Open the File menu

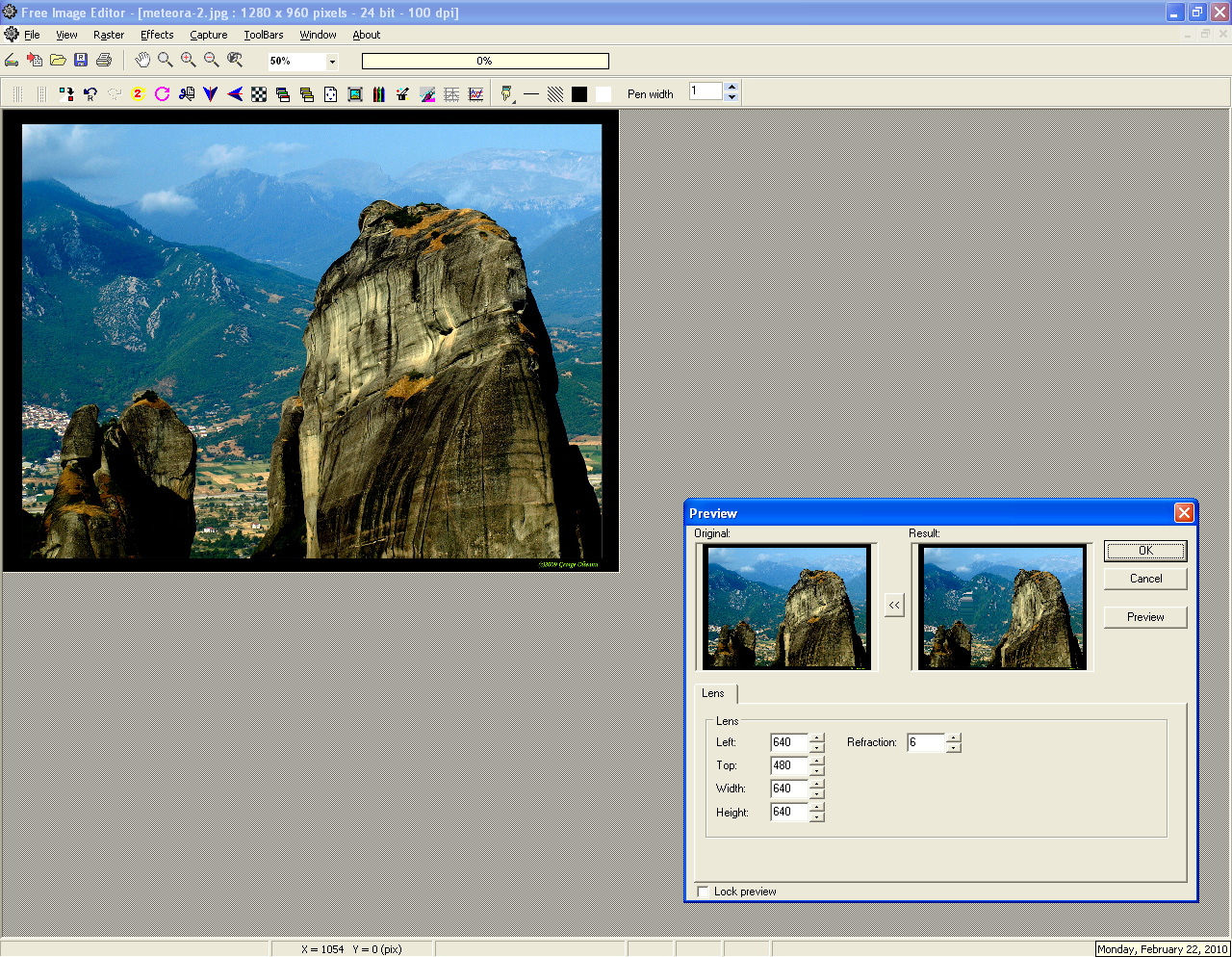tap(32, 35)
